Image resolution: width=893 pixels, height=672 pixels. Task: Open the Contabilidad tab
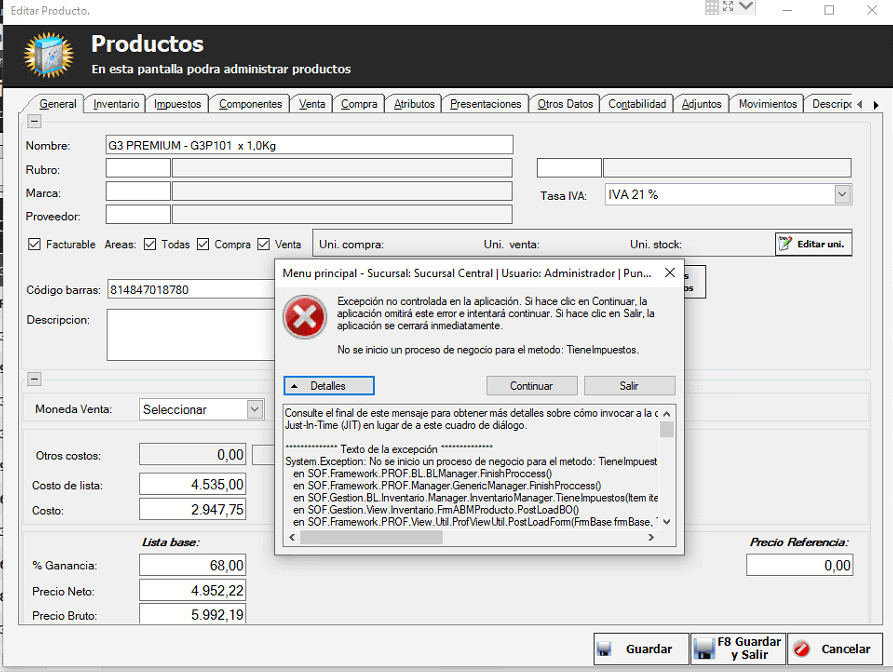coord(637,104)
